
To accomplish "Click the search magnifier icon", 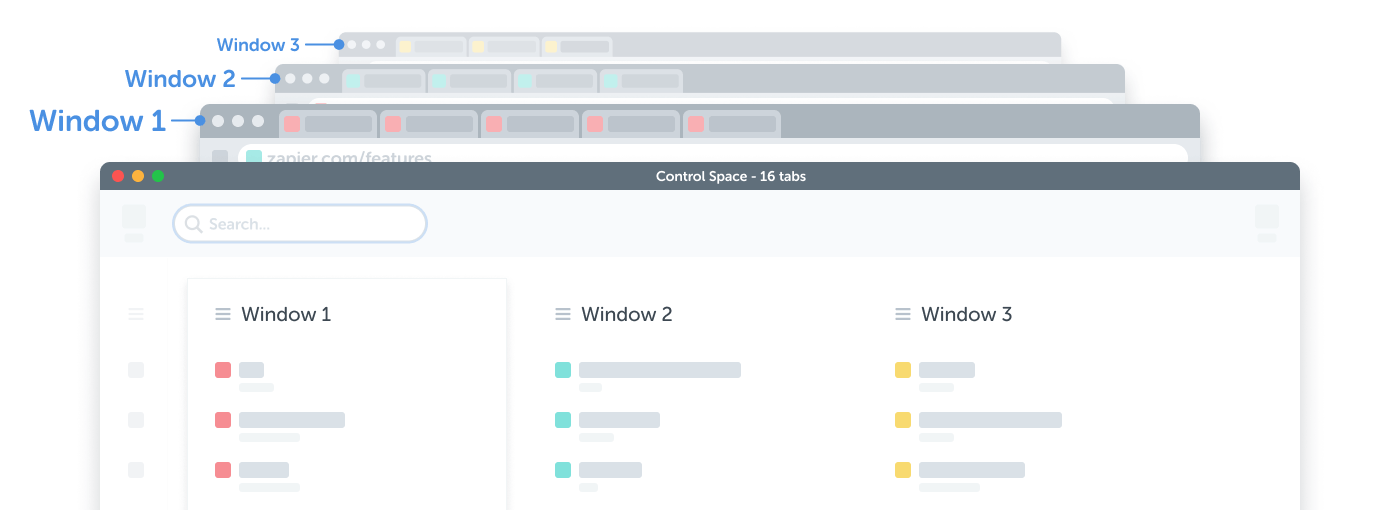I will click(x=194, y=224).
